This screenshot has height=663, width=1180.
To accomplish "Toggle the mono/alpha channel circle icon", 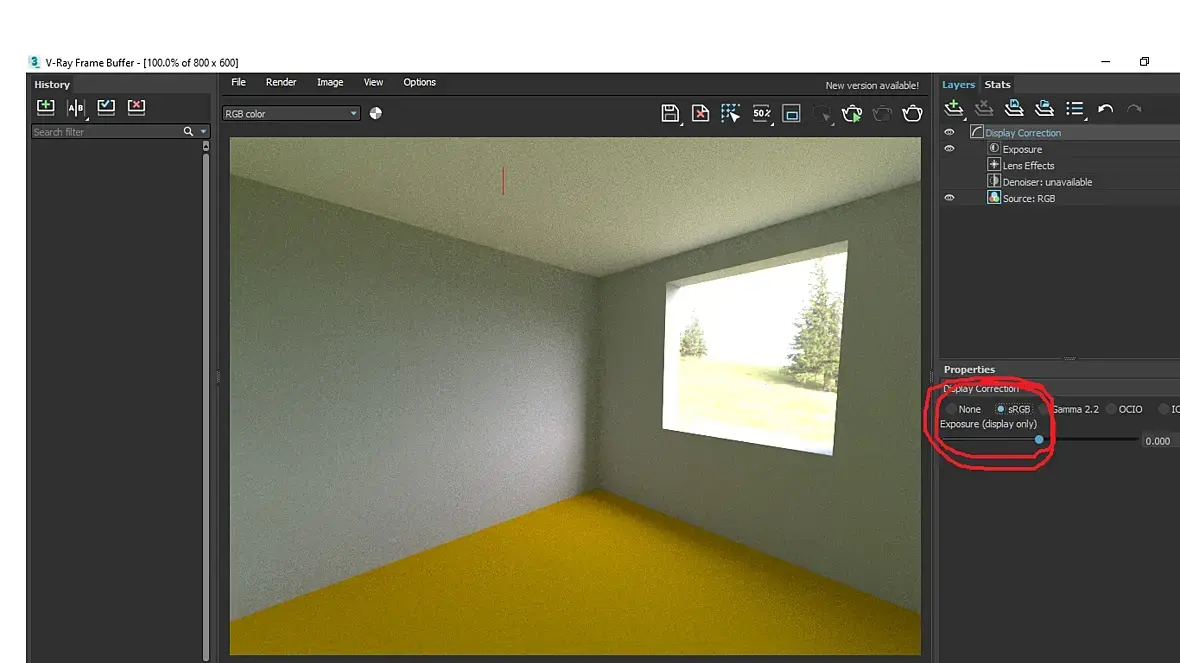I will [376, 113].
